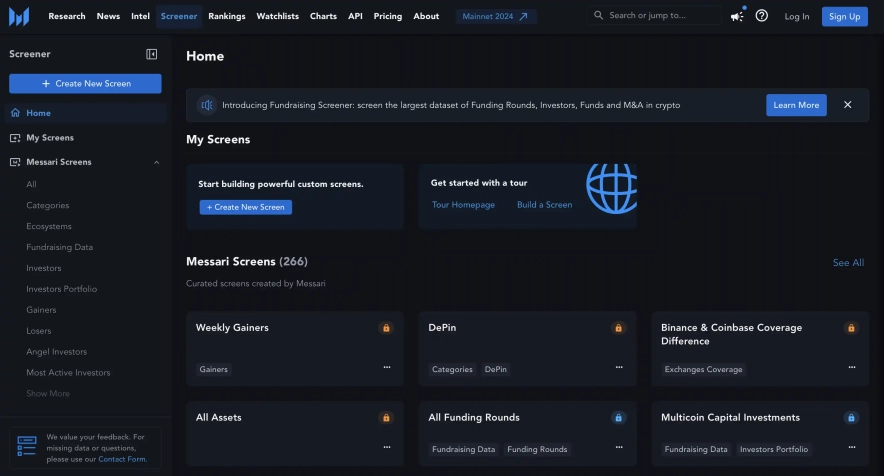Click the Messari logo icon

tap(19, 16)
